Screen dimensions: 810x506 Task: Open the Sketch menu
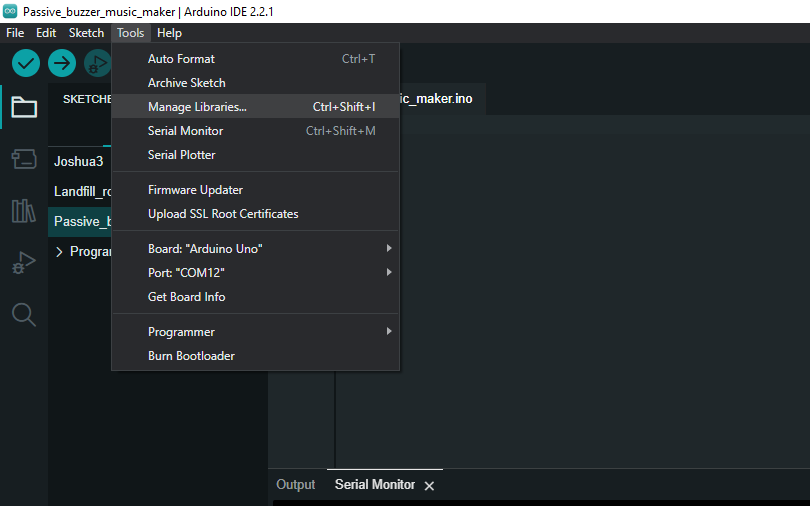point(86,33)
